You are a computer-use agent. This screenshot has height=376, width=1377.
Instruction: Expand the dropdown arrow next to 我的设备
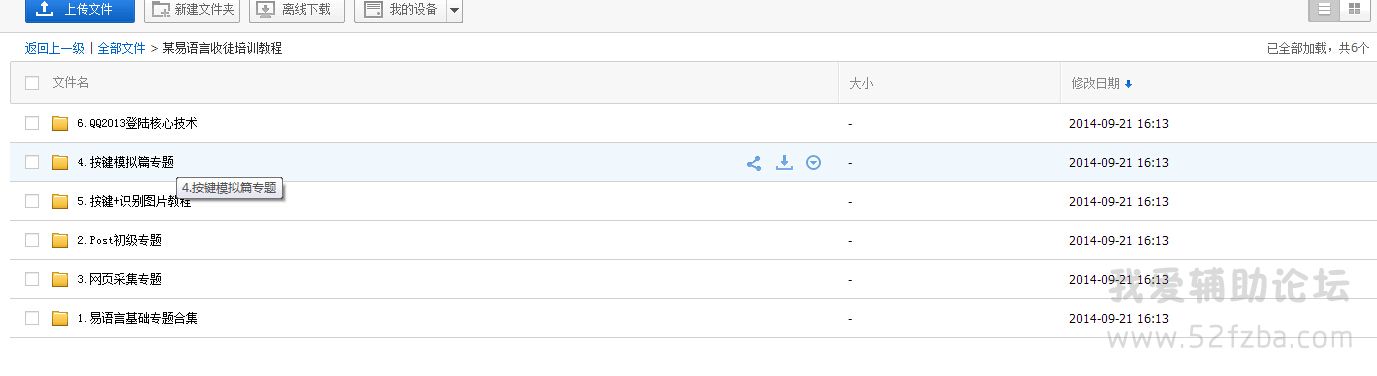click(x=454, y=10)
